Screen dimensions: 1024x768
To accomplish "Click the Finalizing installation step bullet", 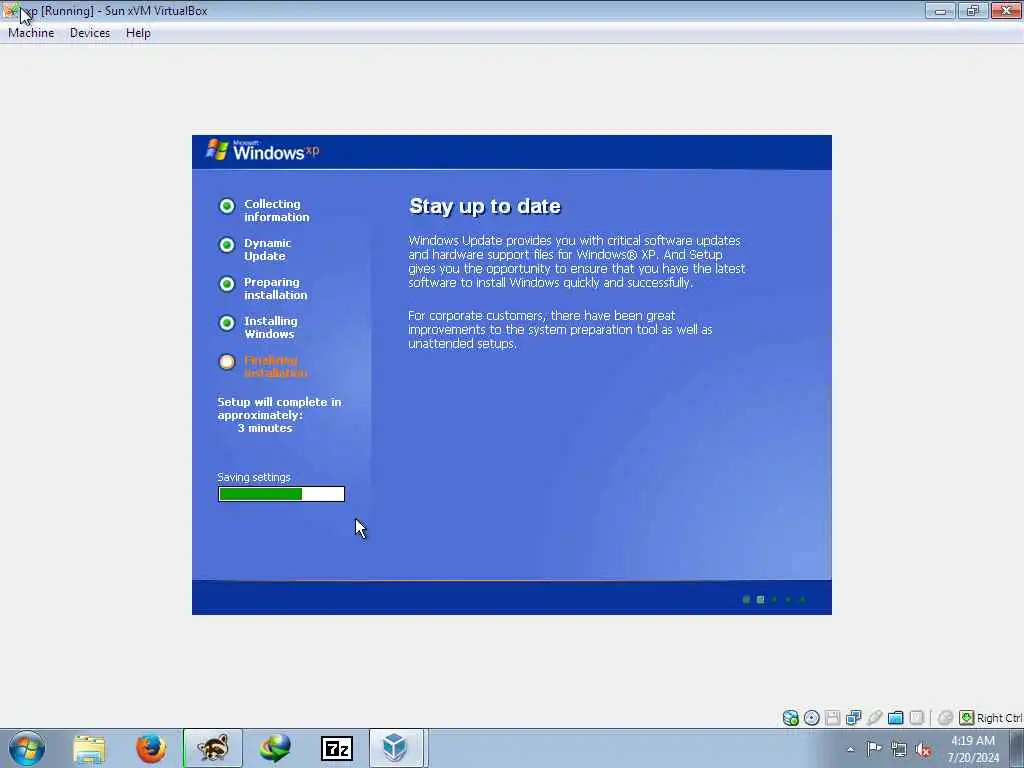I will click(227, 362).
